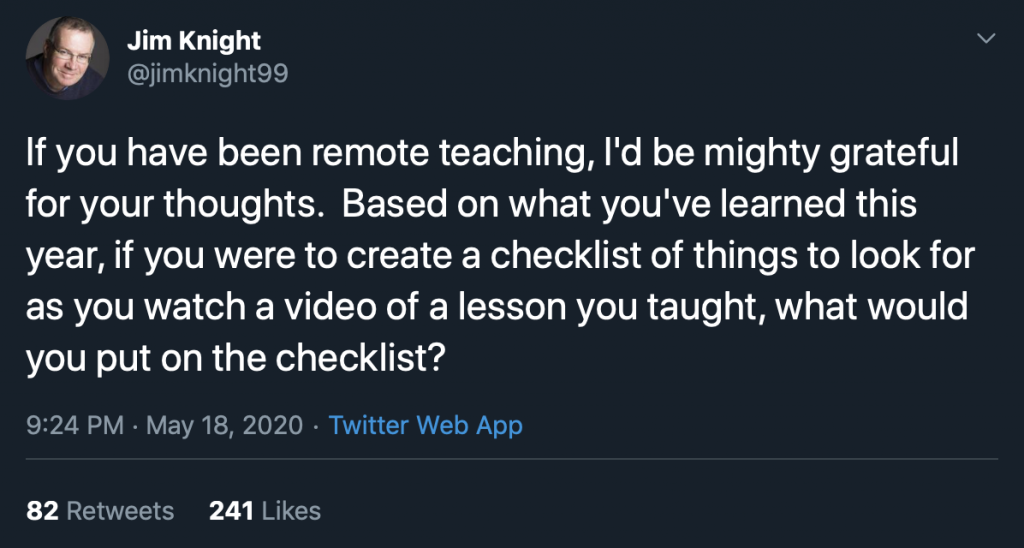Open Jim Knight's profile picture
This screenshot has height=548, width=1024.
67,58
